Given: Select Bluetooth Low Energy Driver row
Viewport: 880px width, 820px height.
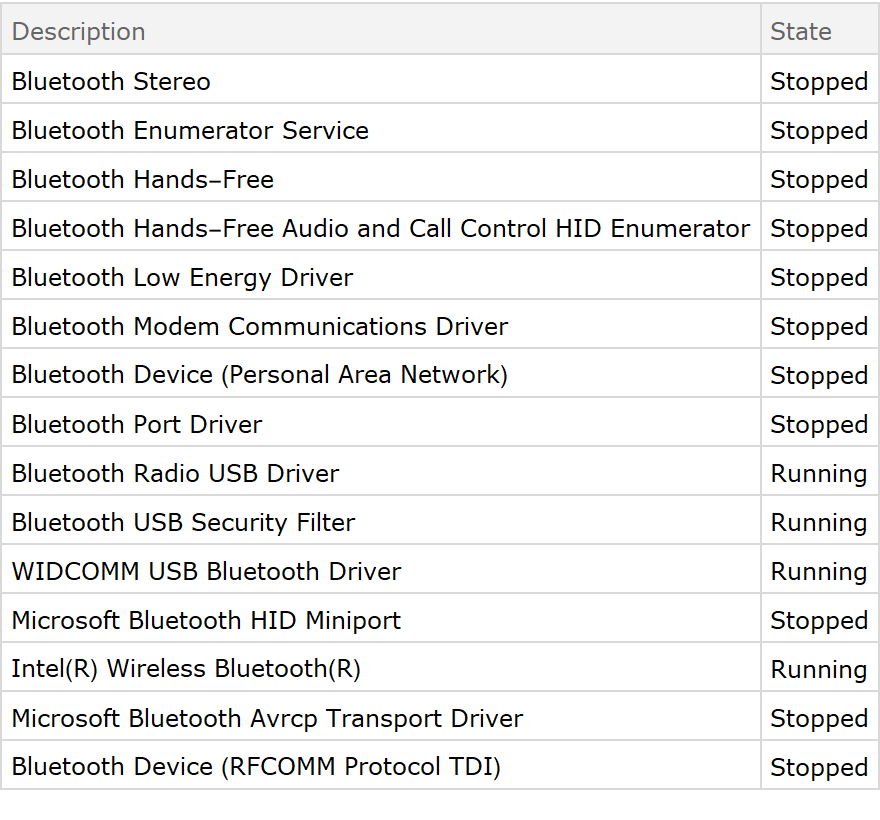Looking at the screenshot, I should pyautogui.click(x=182, y=277).
